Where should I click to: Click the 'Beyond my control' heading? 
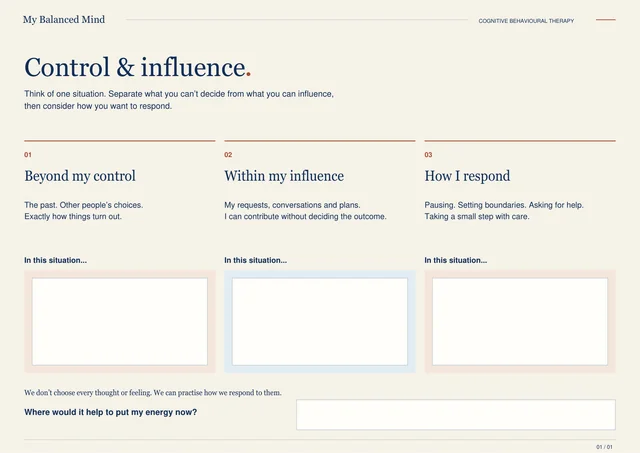80,176
